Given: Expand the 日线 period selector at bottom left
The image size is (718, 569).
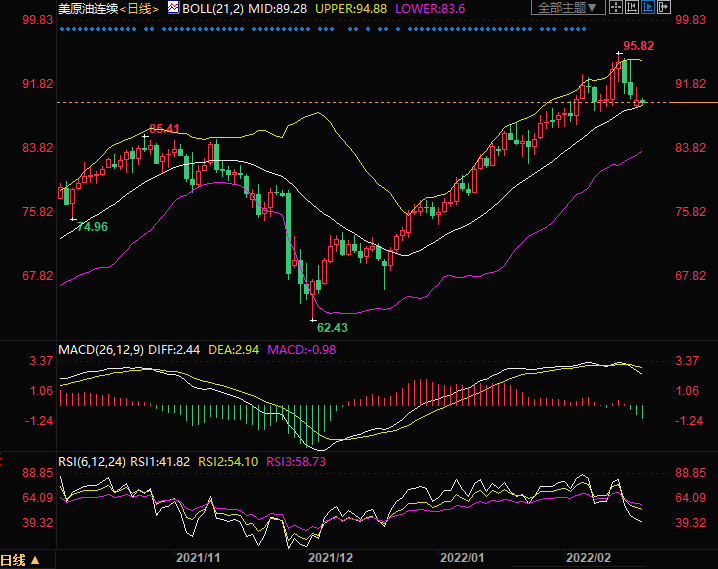Looking at the screenshot, I should point(20,560).
